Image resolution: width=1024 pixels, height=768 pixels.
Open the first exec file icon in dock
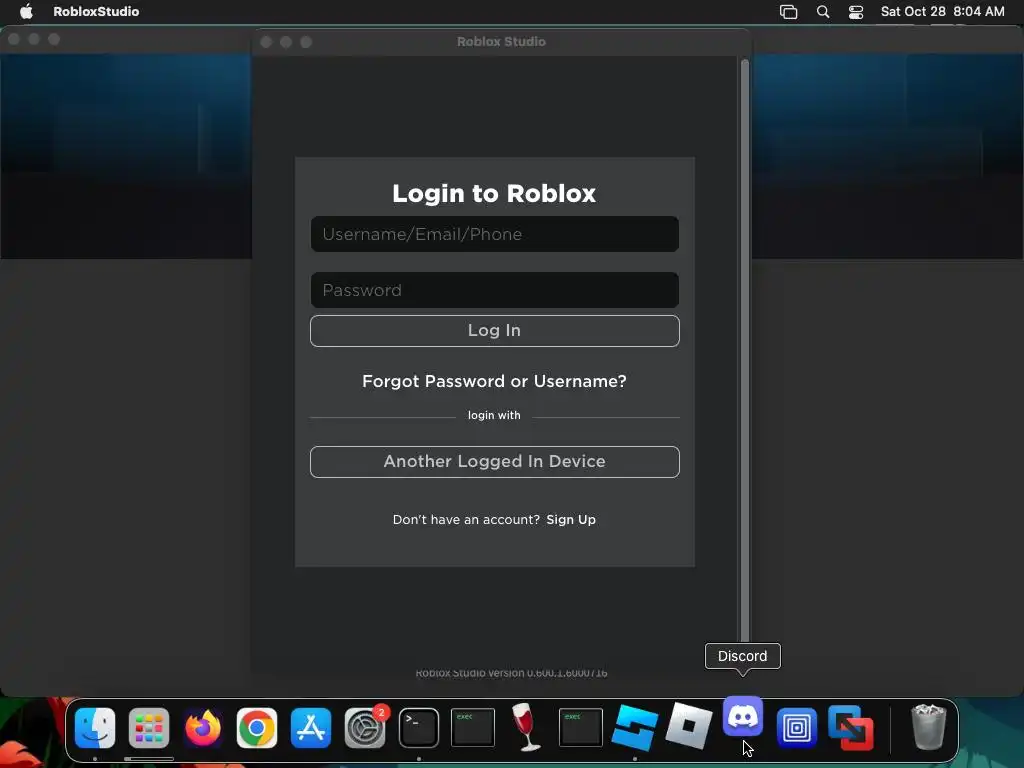(x=473, y=728)
